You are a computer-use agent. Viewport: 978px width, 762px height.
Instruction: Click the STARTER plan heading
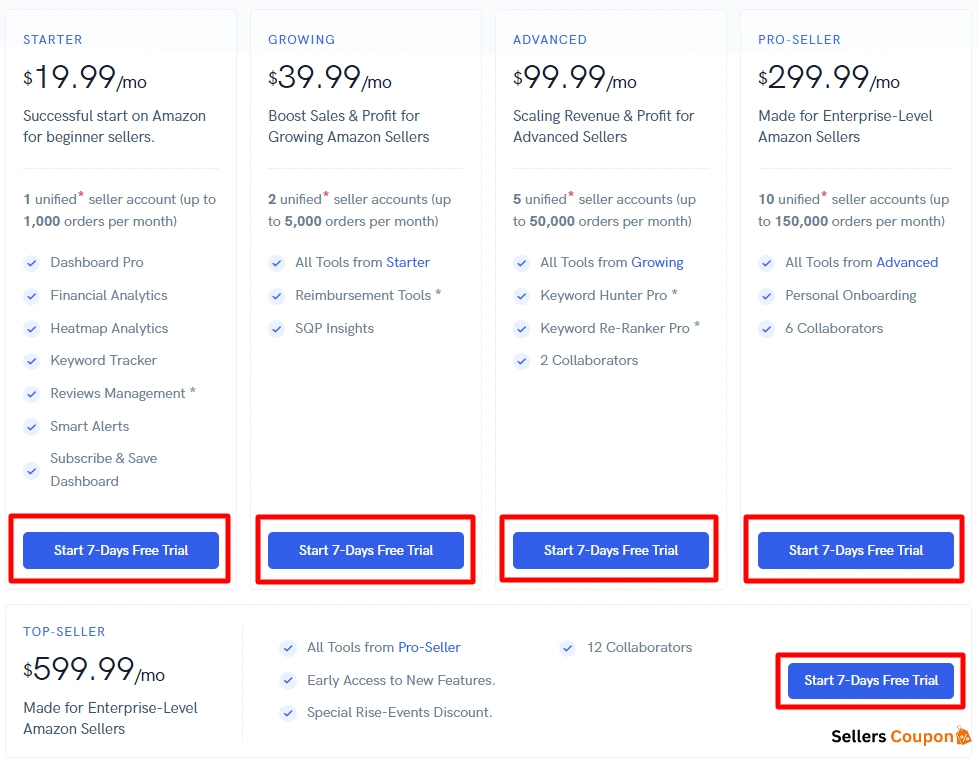tap(53, 39)
